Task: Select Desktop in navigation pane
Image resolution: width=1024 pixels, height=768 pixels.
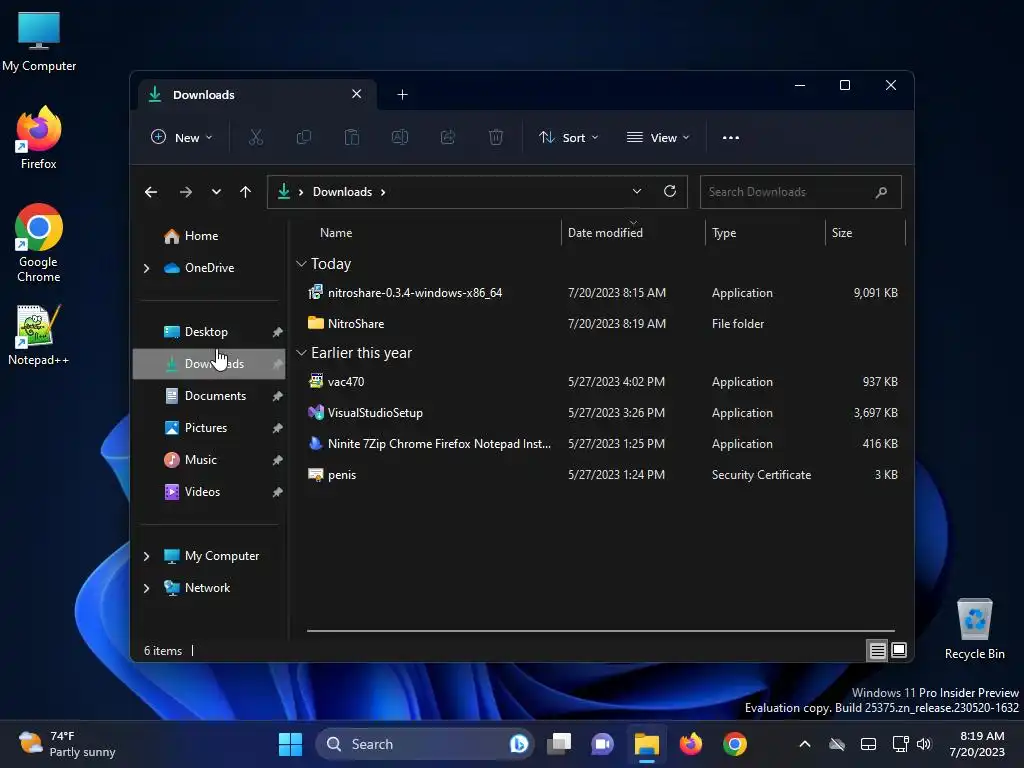Action: (209, 332)
